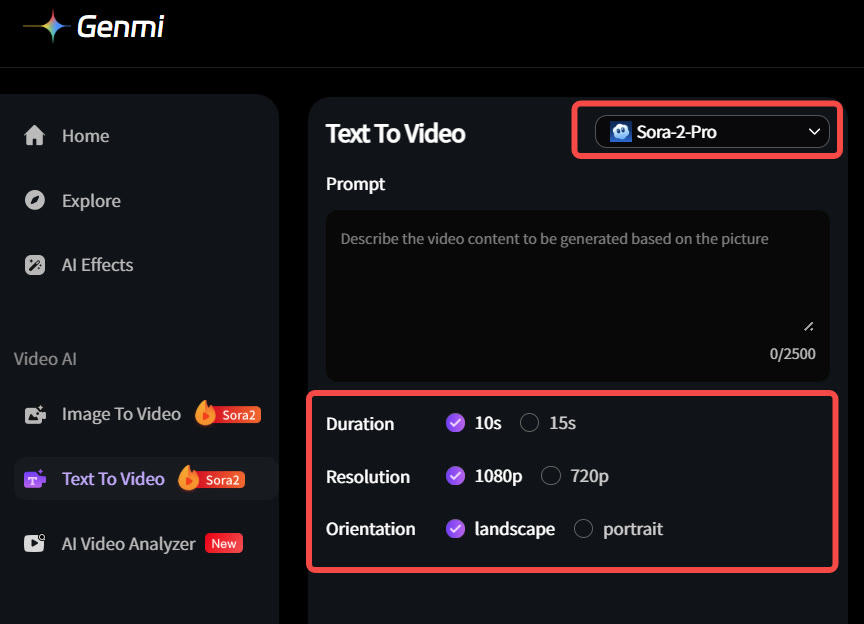Open Explore from the sidebar icon
The width and height of the screenshot is (864, 624).
coord(36,200)
